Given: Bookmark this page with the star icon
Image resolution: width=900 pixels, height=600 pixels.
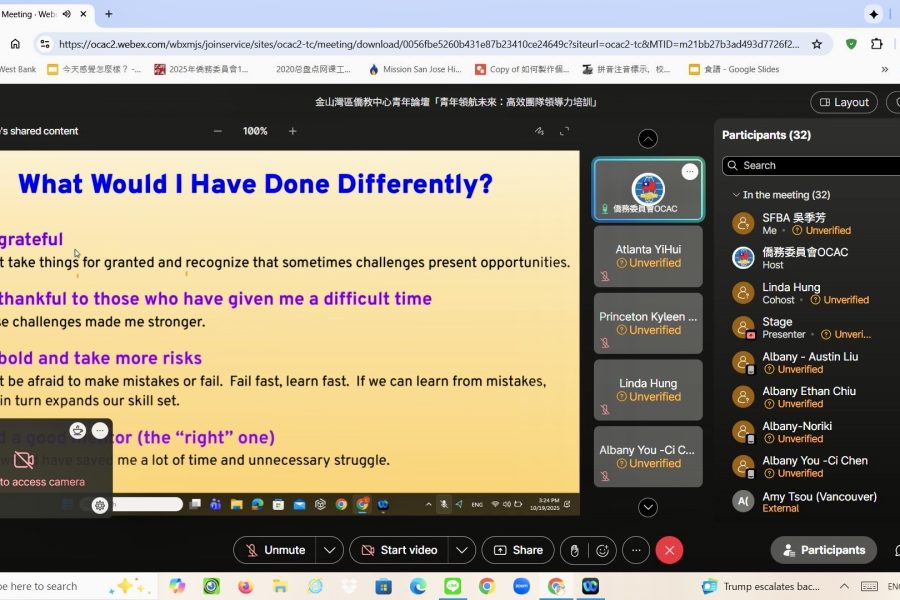Looking at the screenshot, I should coord(817,44).
